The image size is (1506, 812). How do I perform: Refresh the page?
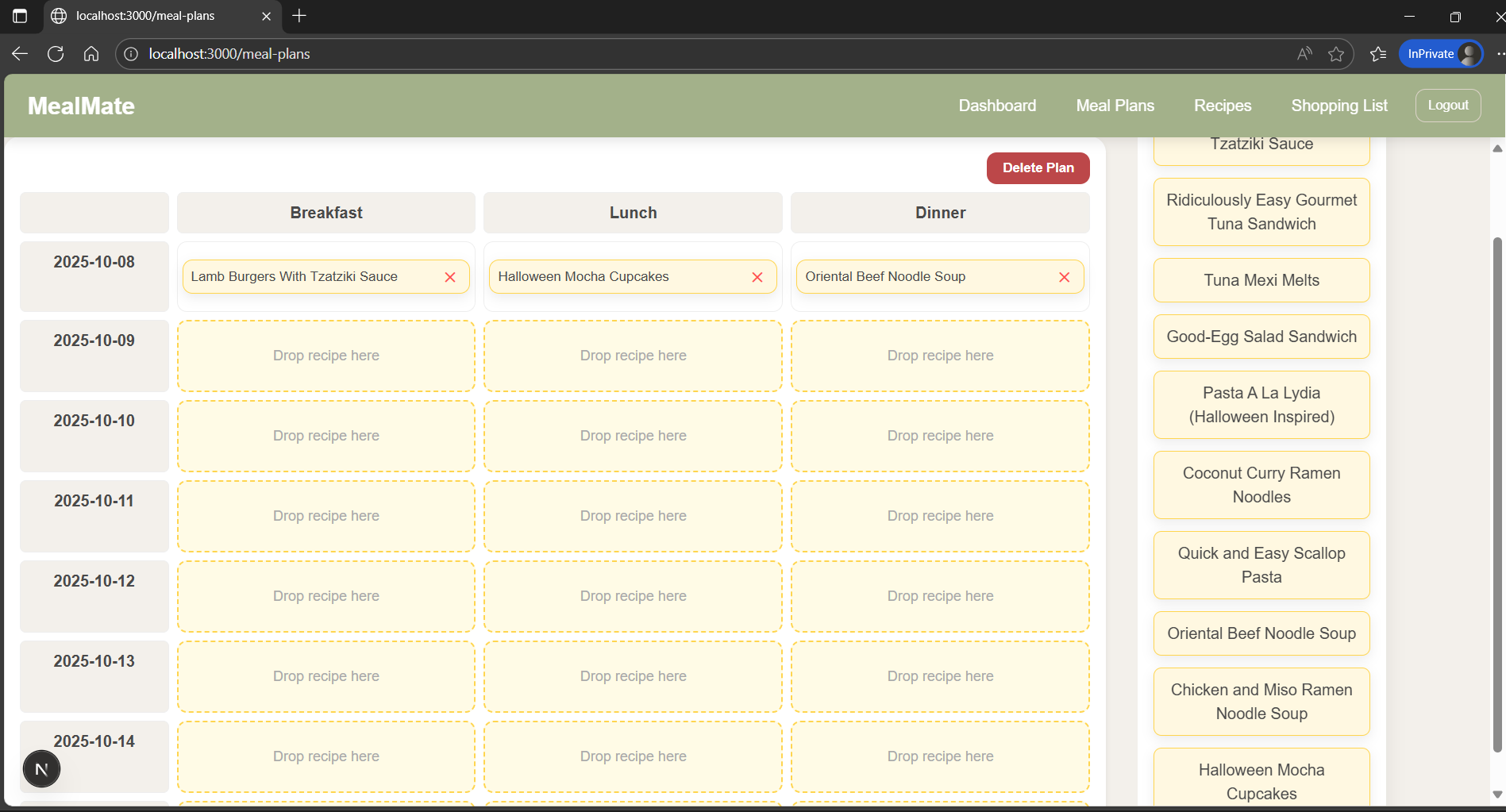point(56,53)
